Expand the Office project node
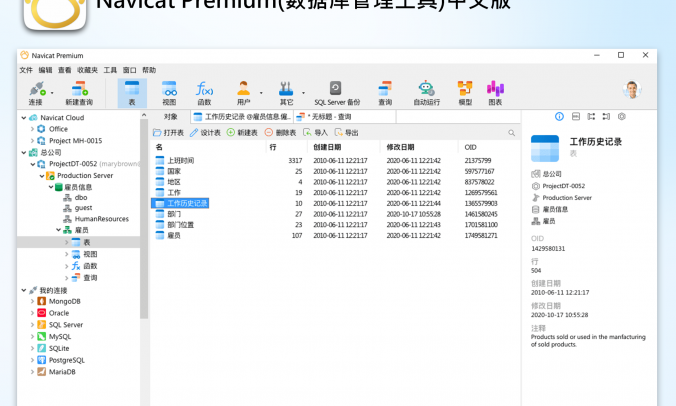This screenshot has height=406, width=676. pos(32,129)
